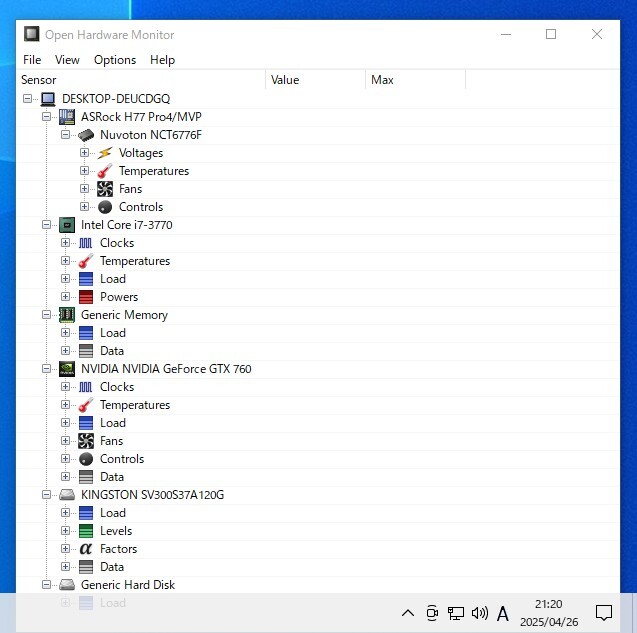This screenshot has width=637, height=633.
Task: Collapse the Nuvoton NCT6776F node
Action: 65,134
